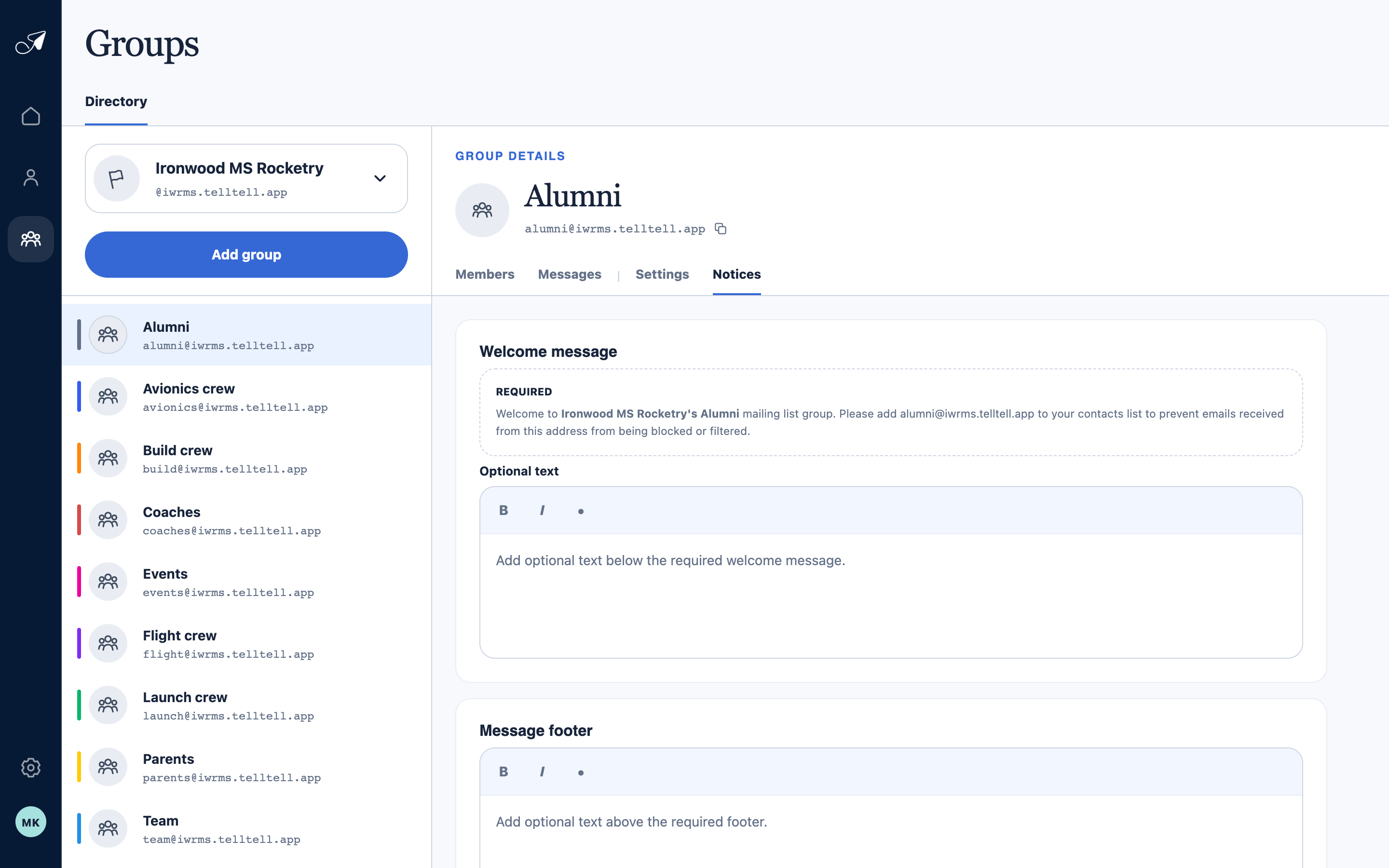Insert bullet in Message footer editor
The height and width of the screenshot is (868, 1389).
coord(580,772)
